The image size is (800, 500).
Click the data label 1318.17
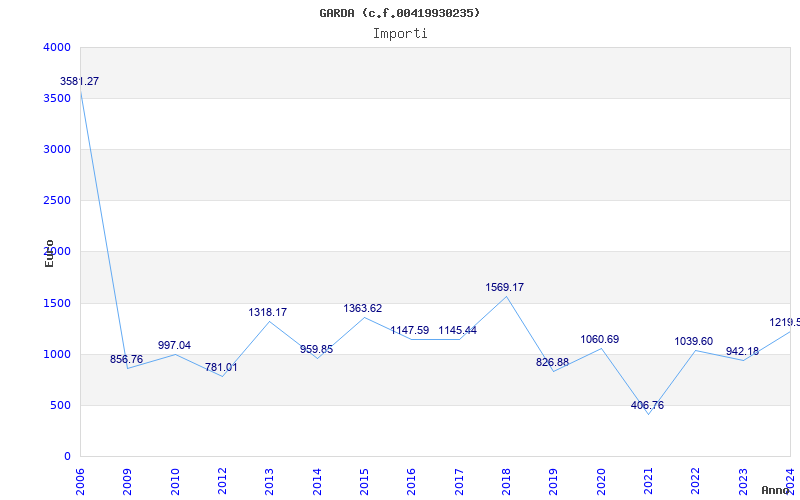[x=268, y=312]
